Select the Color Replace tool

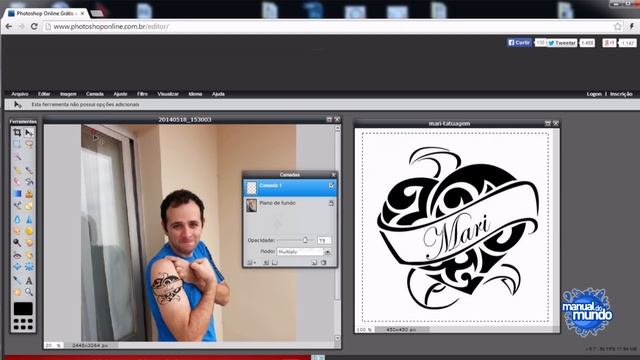tap(17, 206)
